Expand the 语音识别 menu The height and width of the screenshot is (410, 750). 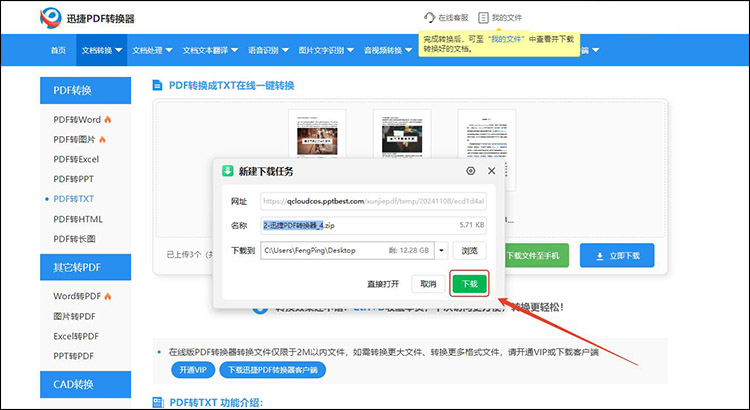(268, 50)
